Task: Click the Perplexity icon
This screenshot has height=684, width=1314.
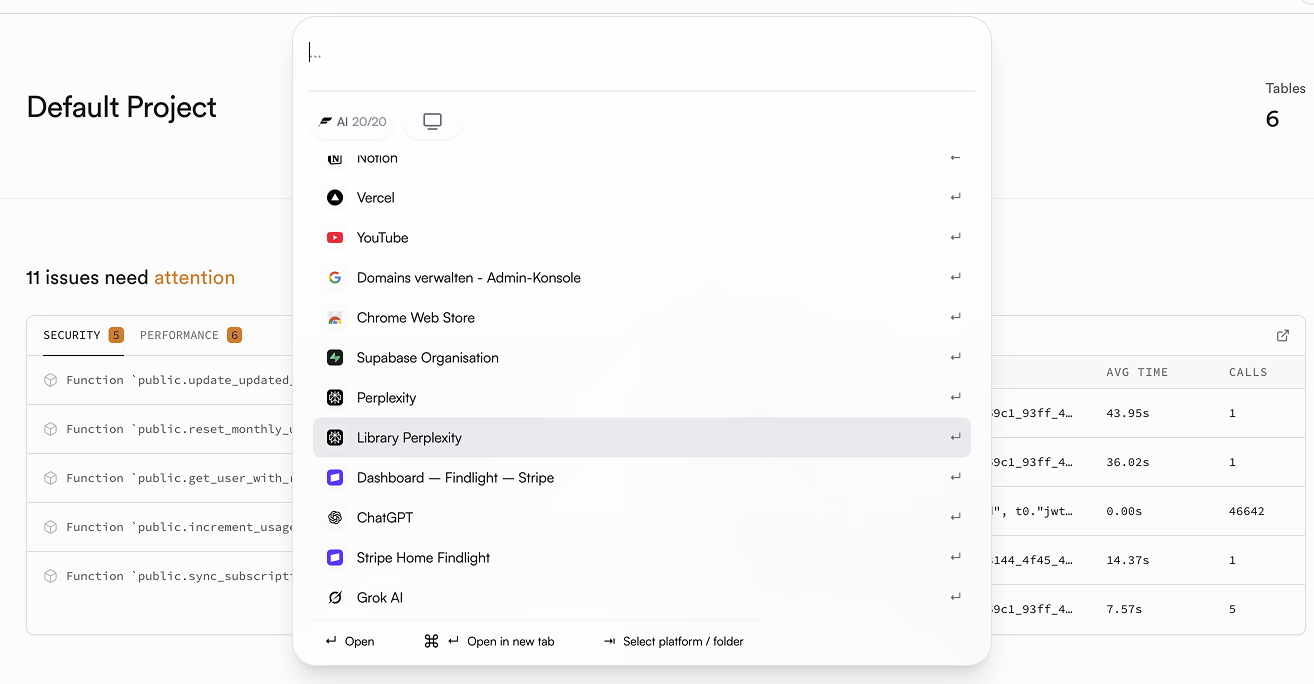Action: [x=335, y=397]
